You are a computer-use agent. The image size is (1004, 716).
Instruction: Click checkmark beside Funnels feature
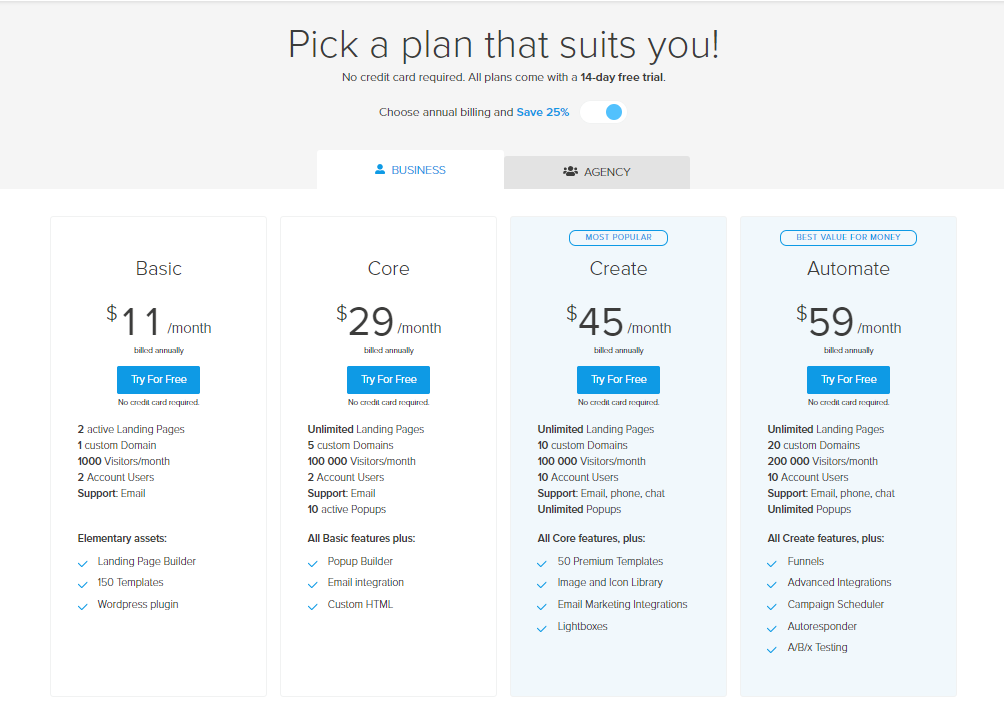click(x=772, y=564)
